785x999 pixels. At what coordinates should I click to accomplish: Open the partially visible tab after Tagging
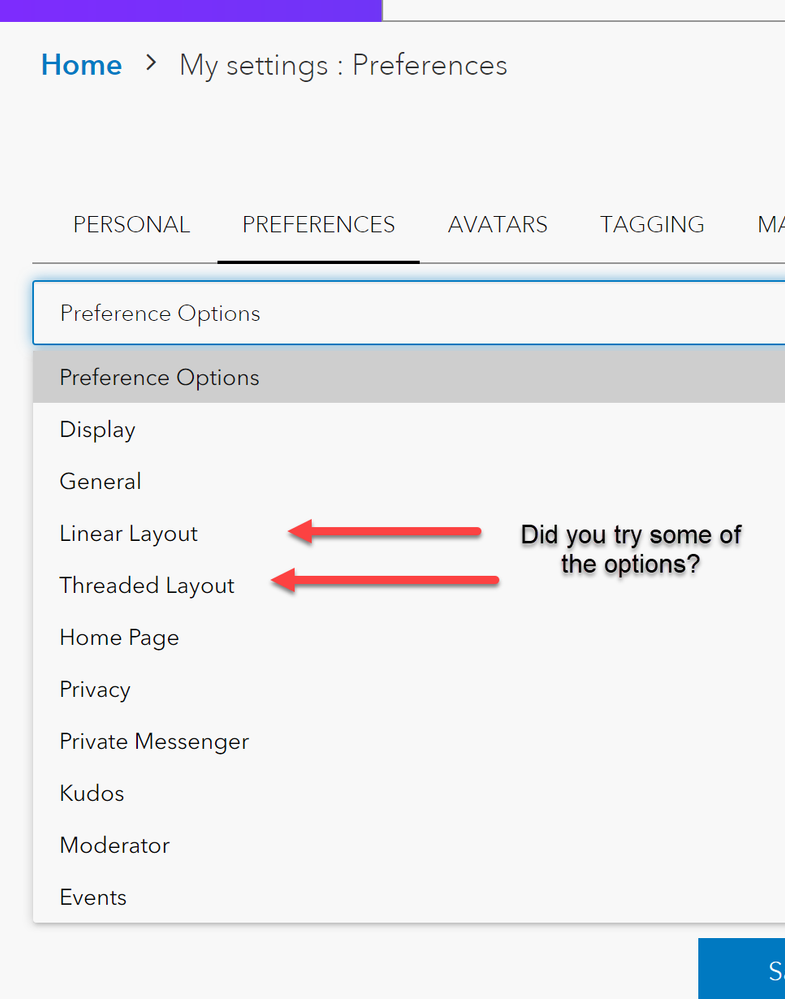pos(769,225)
